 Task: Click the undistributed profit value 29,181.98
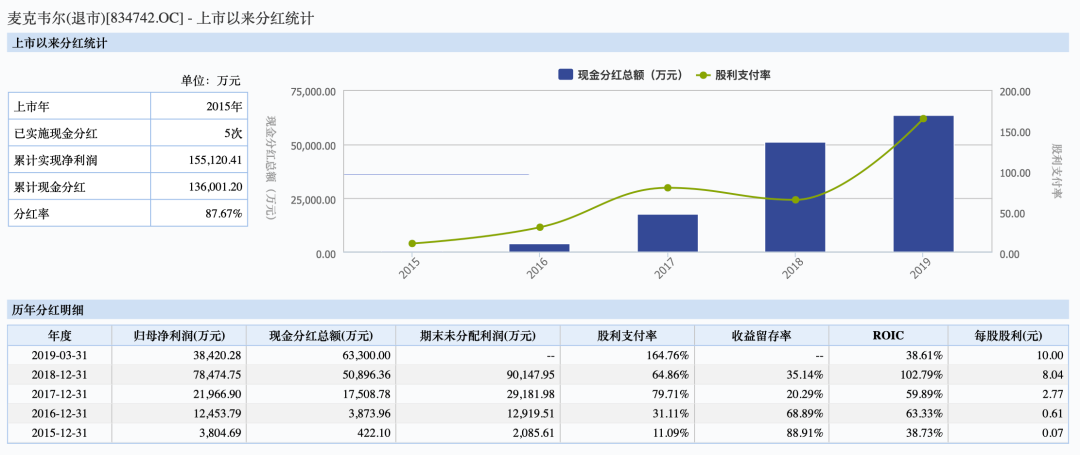(x=532, y=394)
